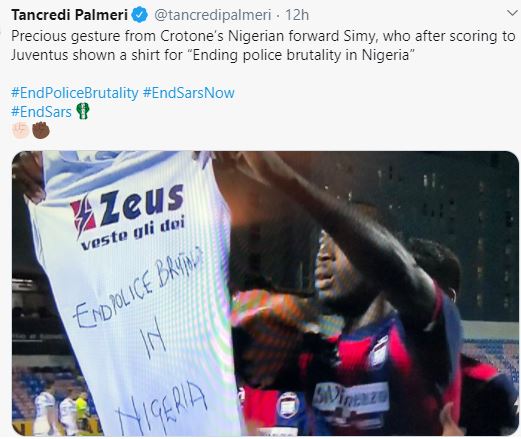
Task: Click the End Police Brutality handwriting
Action: point(138,287)
